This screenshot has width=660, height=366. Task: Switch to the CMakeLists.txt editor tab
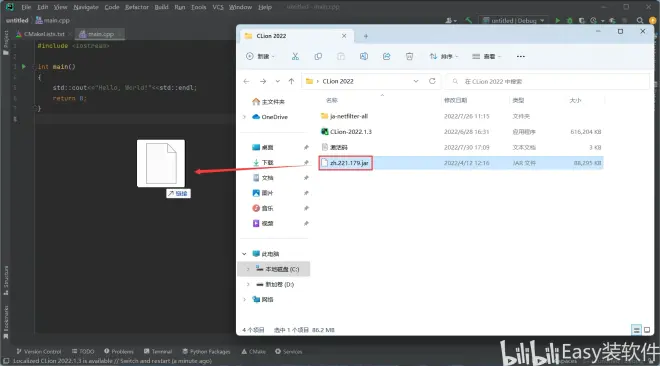coord(40,34)
